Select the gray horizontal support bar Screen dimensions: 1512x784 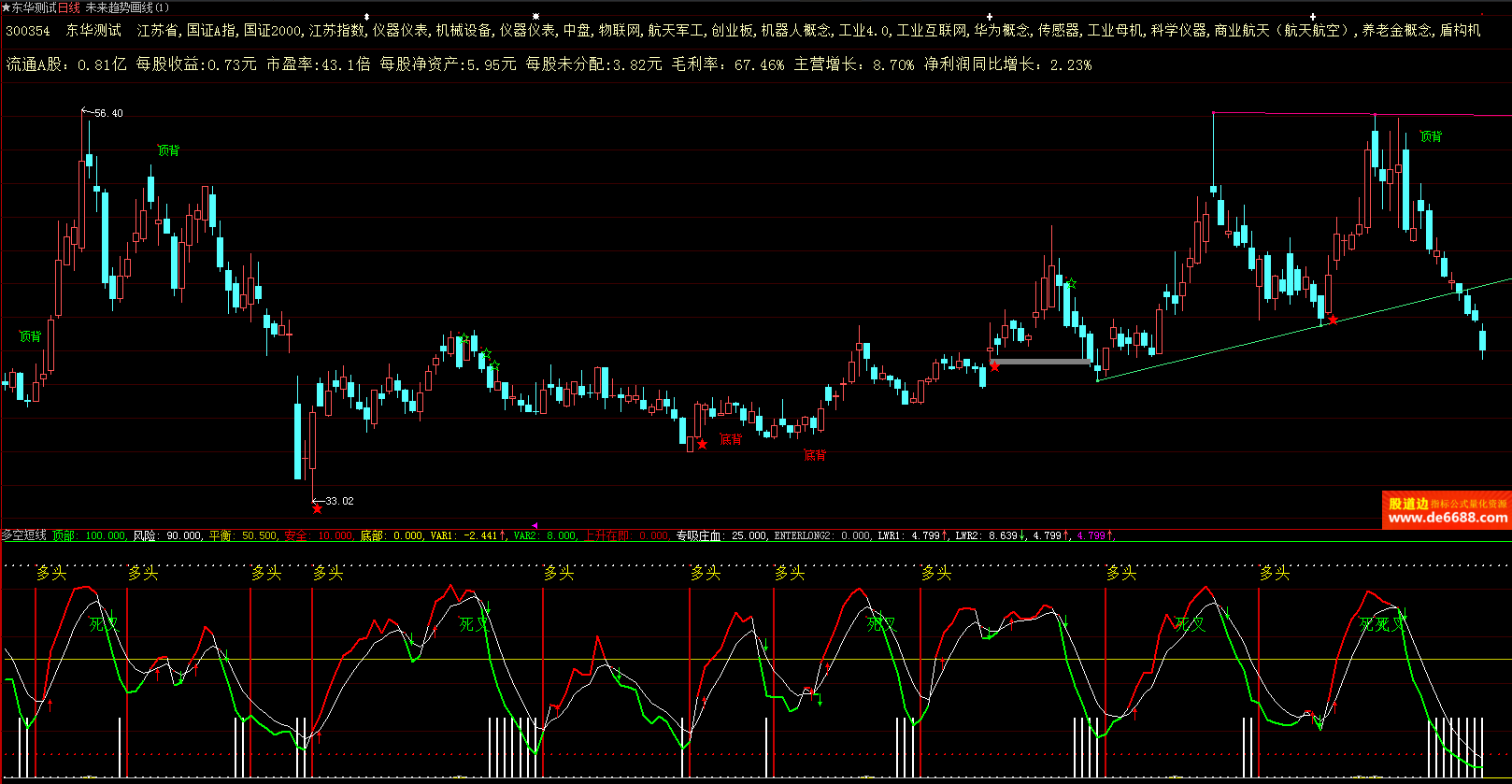click(x=1042, y=362)
